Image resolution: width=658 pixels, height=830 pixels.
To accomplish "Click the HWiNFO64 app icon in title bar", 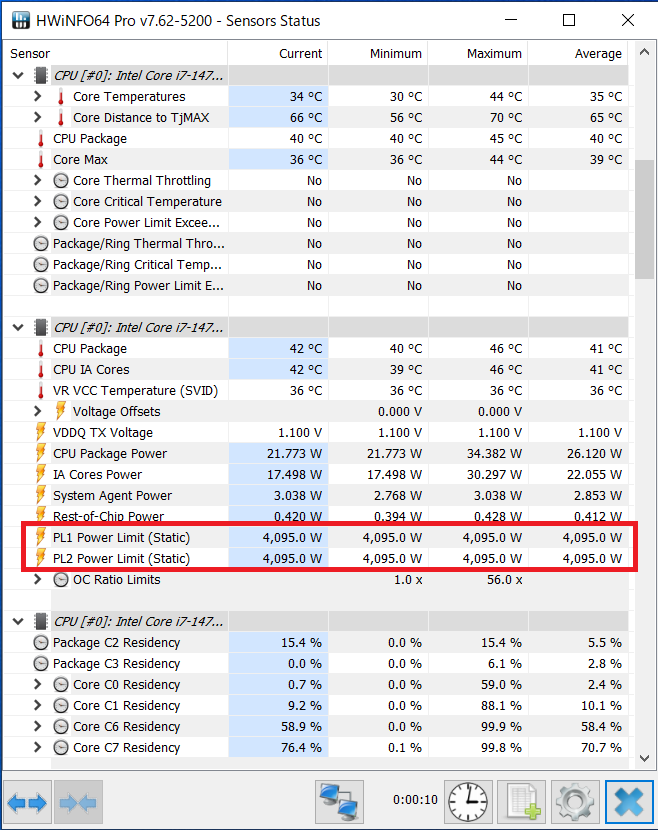I will (21, 21).
